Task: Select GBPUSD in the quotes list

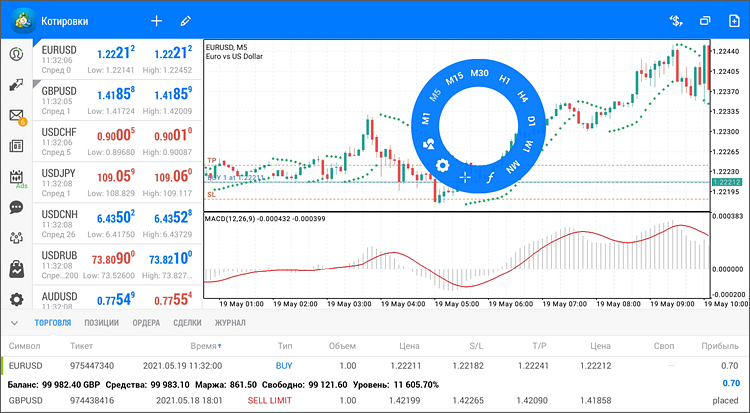Action: click(x=118, y=100)
